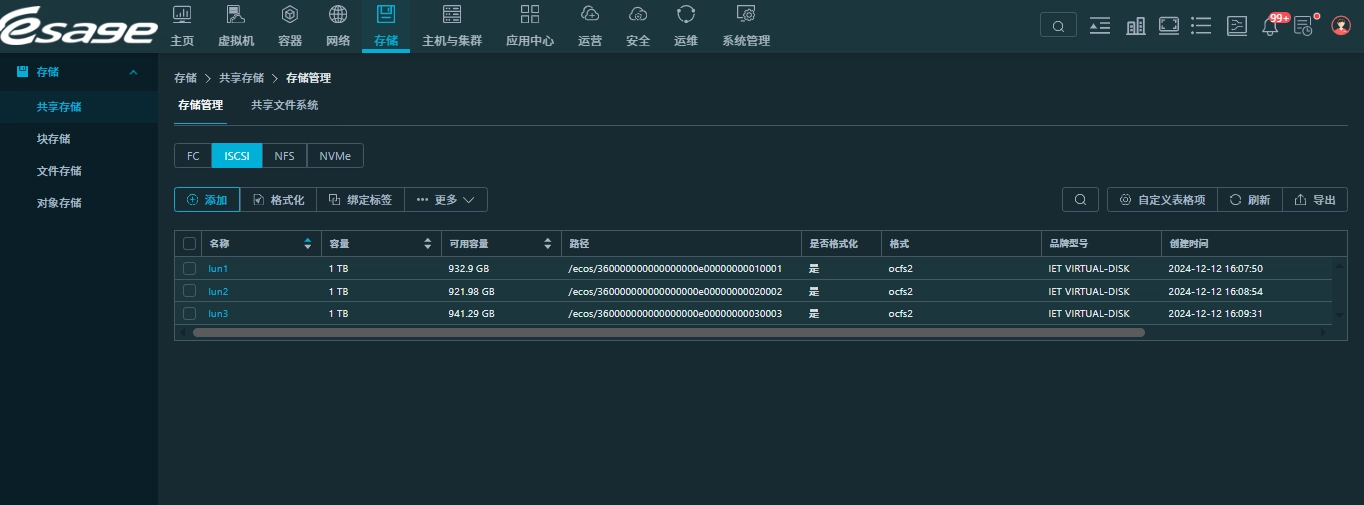Screen dimensions: 1364x505
Task: Sort by 容量 column arrows
Action: pyautogui.click(x=427, y=244)
